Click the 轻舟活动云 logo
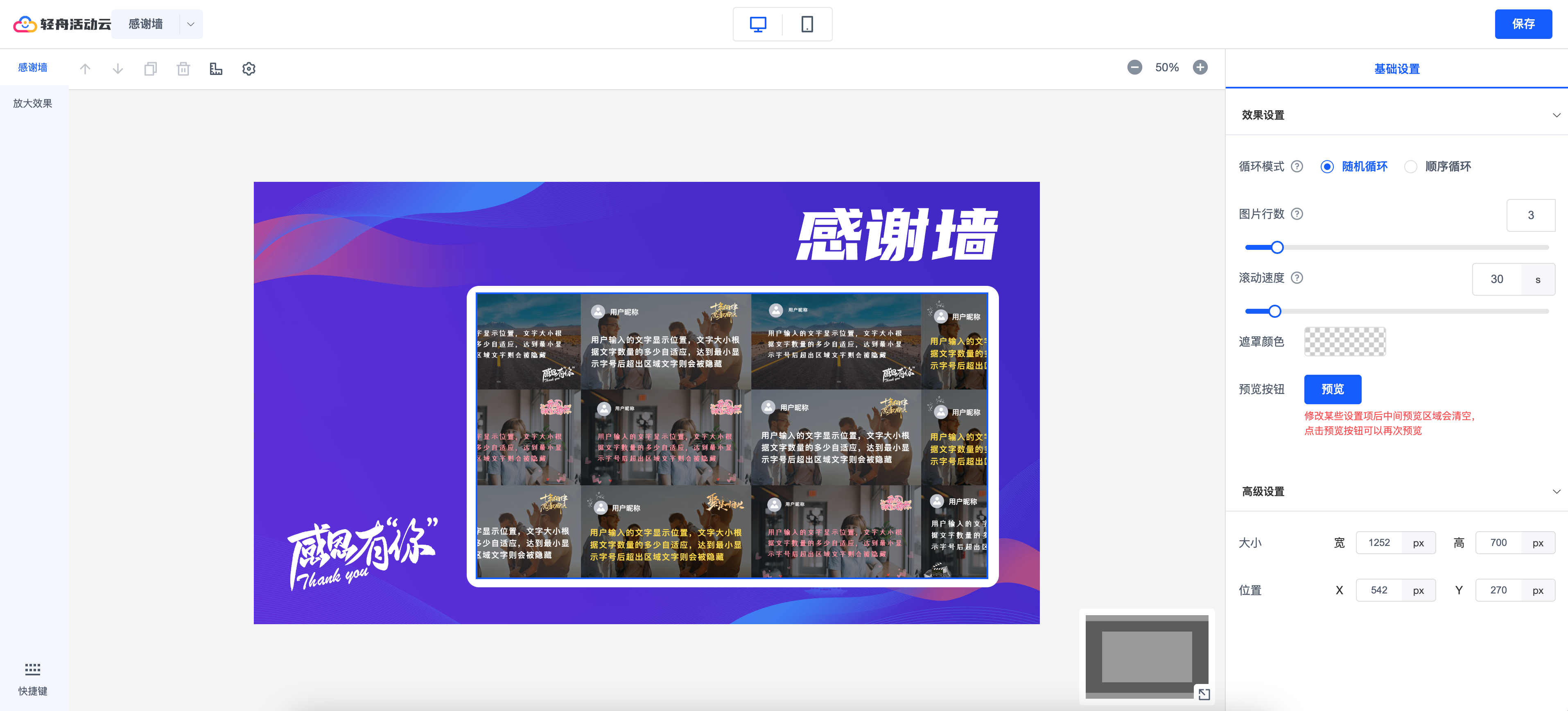This screenshot has height=711, width=1568. pos(62,24)
